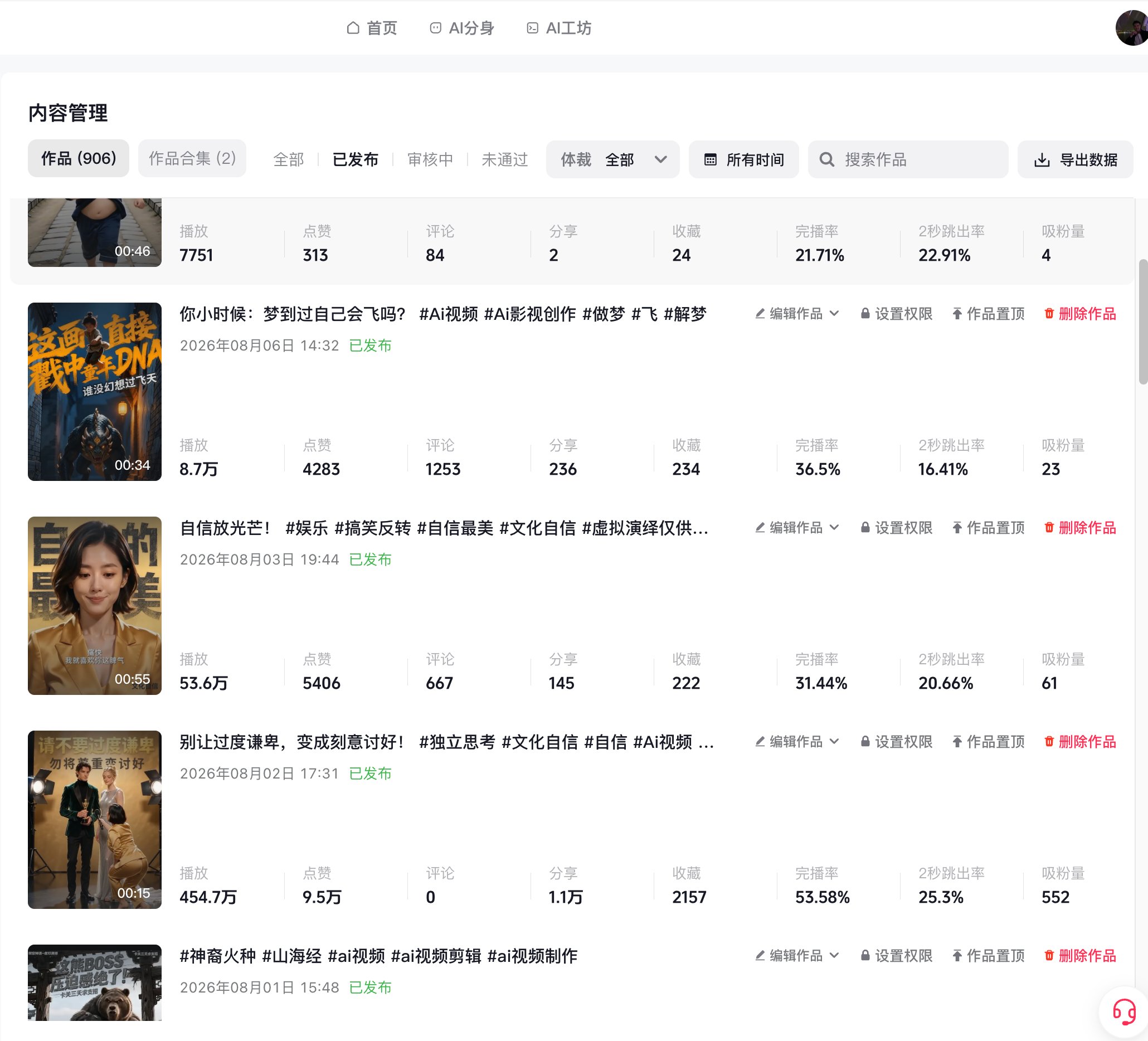
Task: Switch to the 作品合集 (2) tab
Action: (x=192, y=158)
